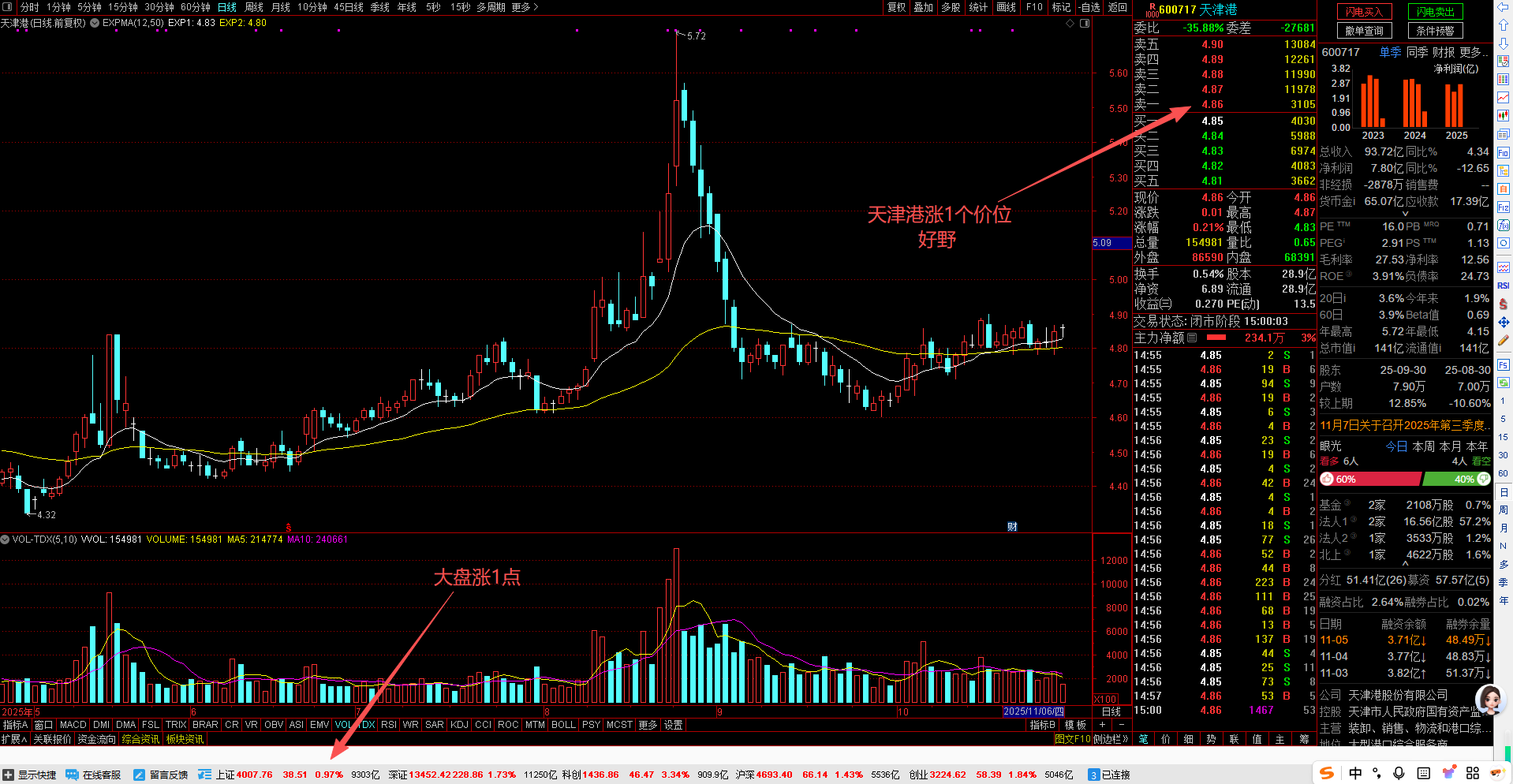Click the down arrow next stock icon

click(1504, 44)
